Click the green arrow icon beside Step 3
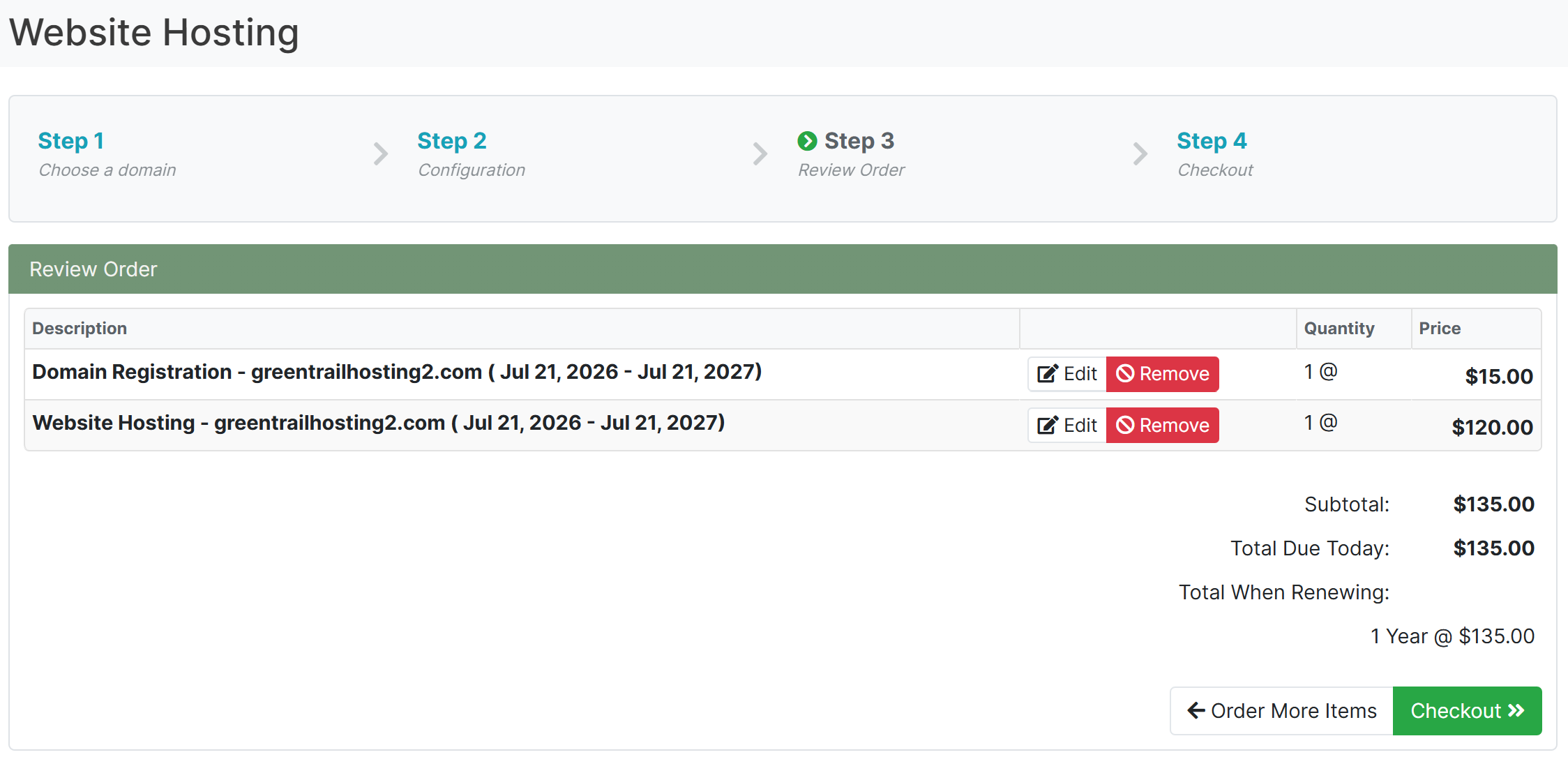Screen dimensions: 1568x780 pyautogui.click(x=807, y=141)
